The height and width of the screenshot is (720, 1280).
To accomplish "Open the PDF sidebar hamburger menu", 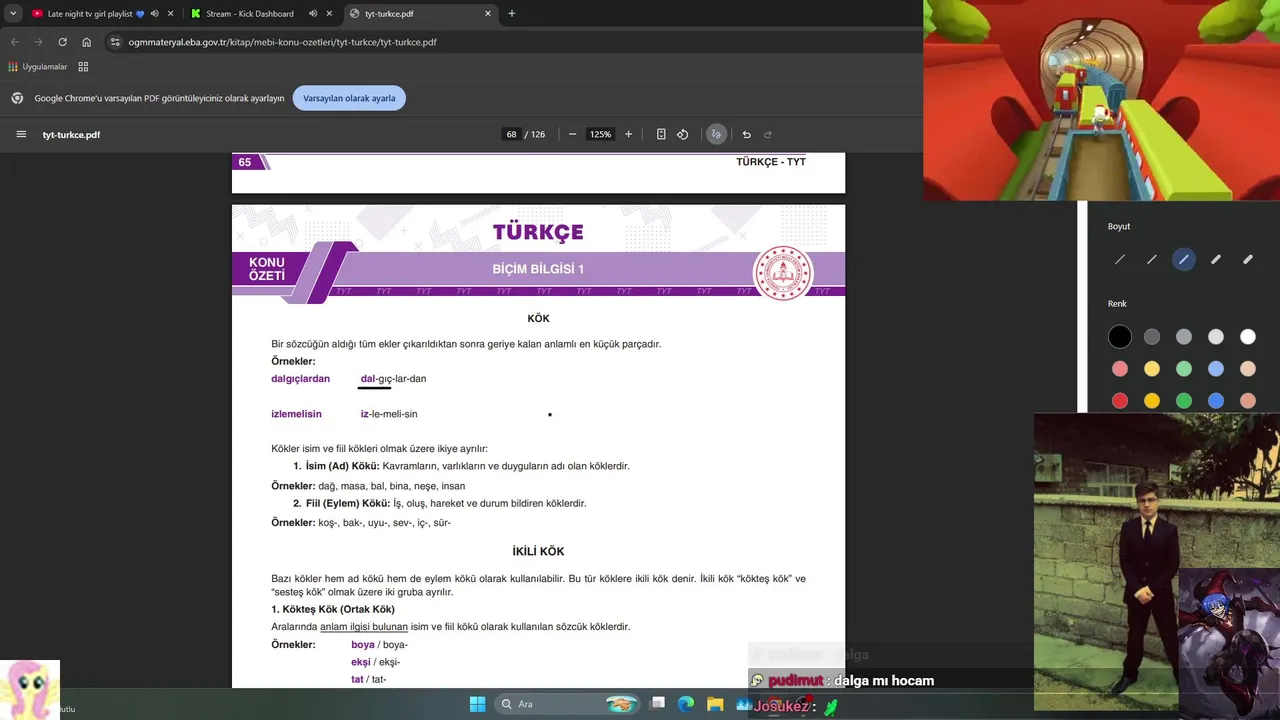I will (x=21, y=134).
